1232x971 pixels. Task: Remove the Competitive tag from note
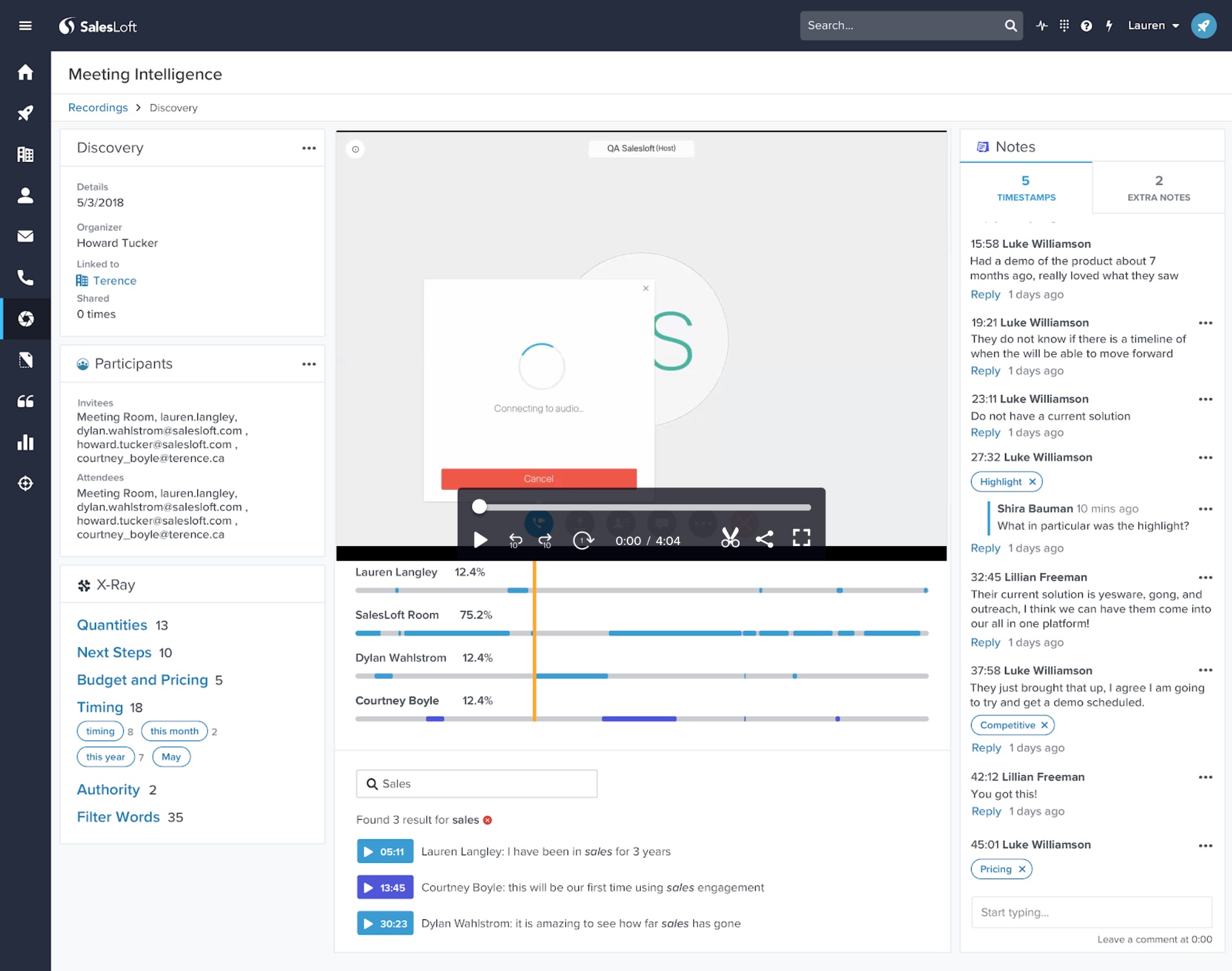tap(1044, 725)
